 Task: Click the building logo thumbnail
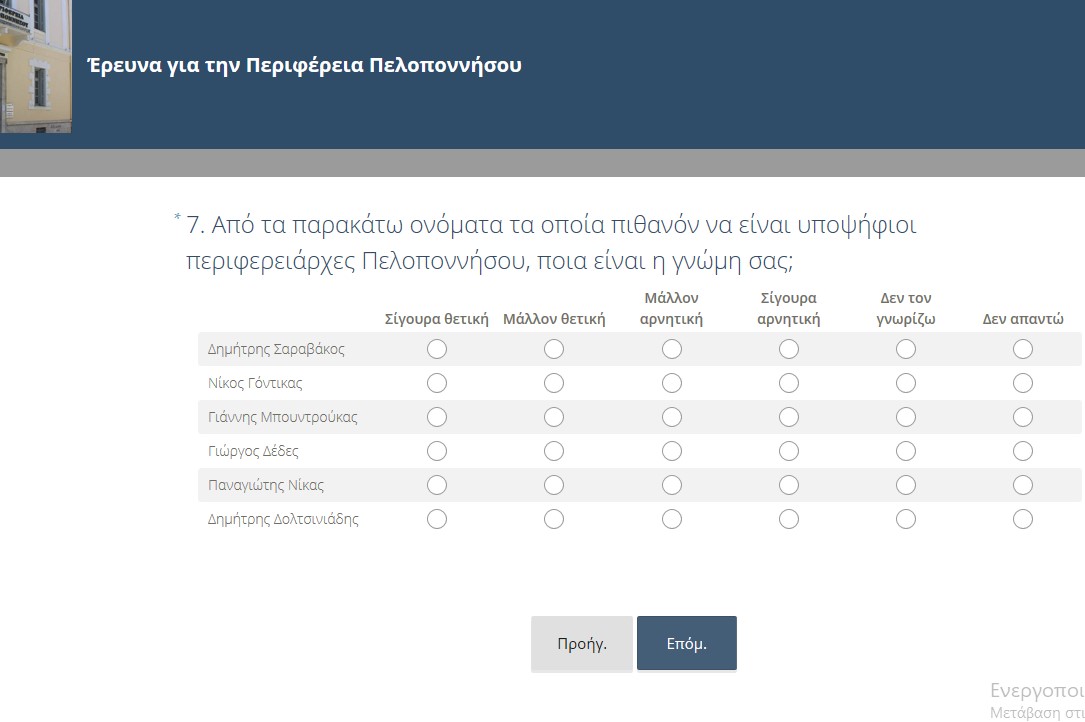[x=35, y=66]
